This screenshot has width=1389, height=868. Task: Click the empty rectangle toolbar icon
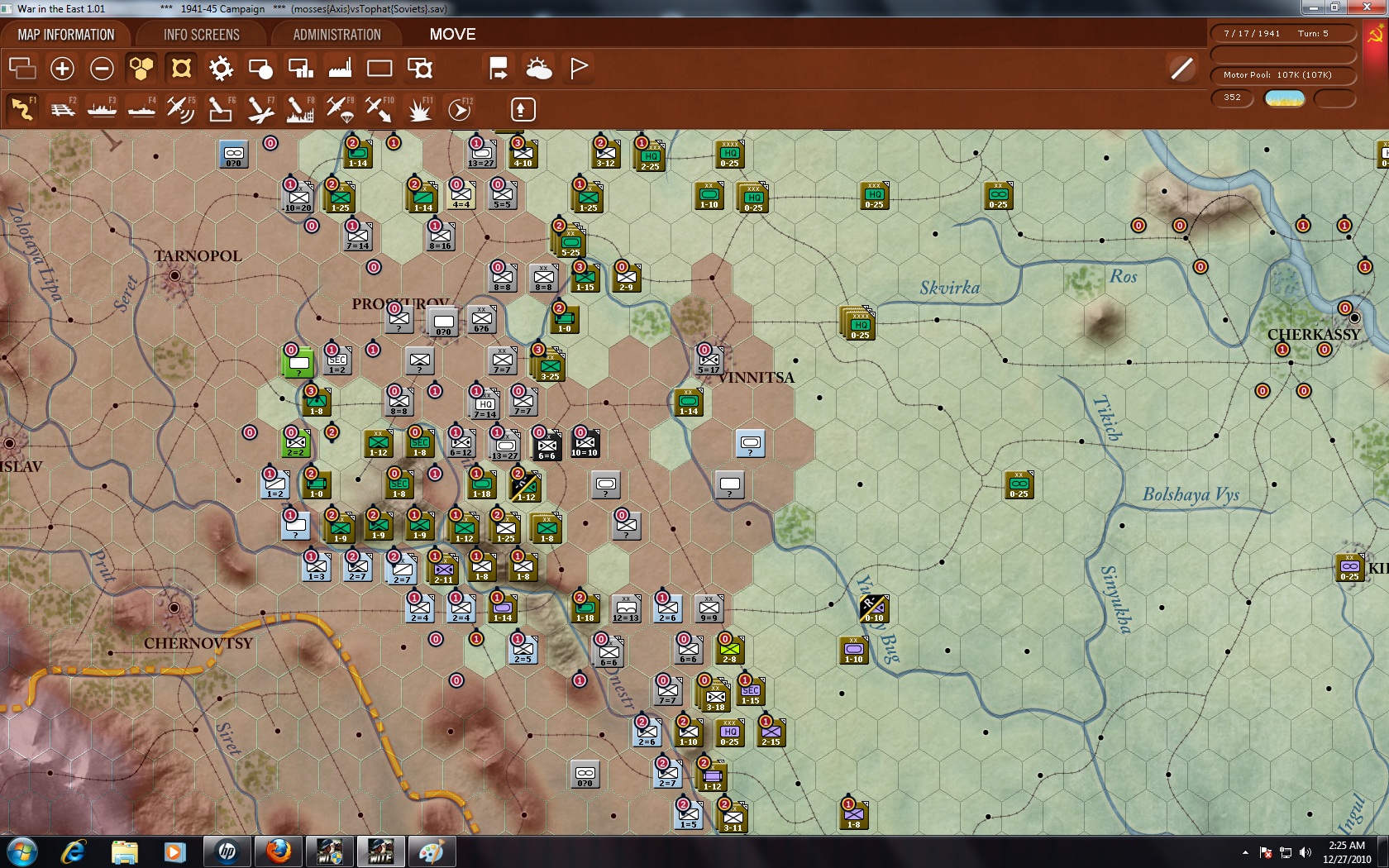(x=379, y=68)
